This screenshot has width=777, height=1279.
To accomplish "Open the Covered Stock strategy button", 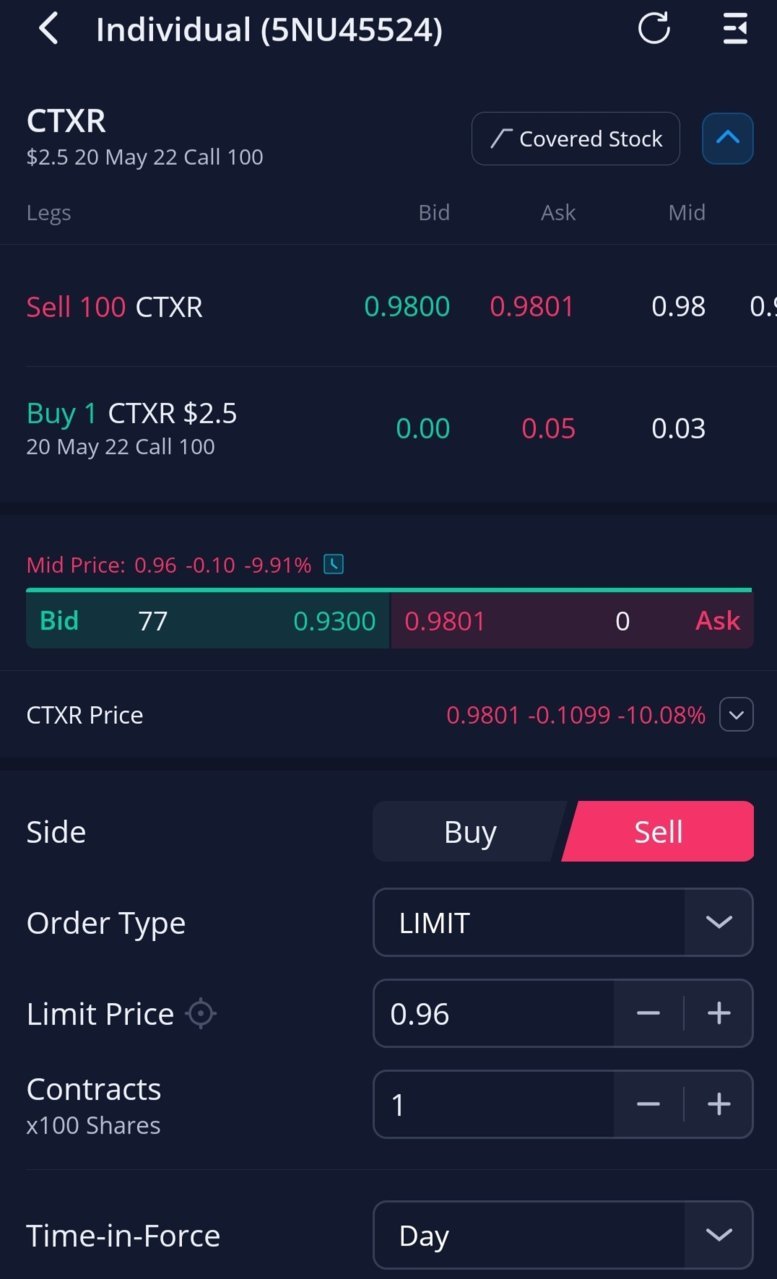I will coord(576,138).
